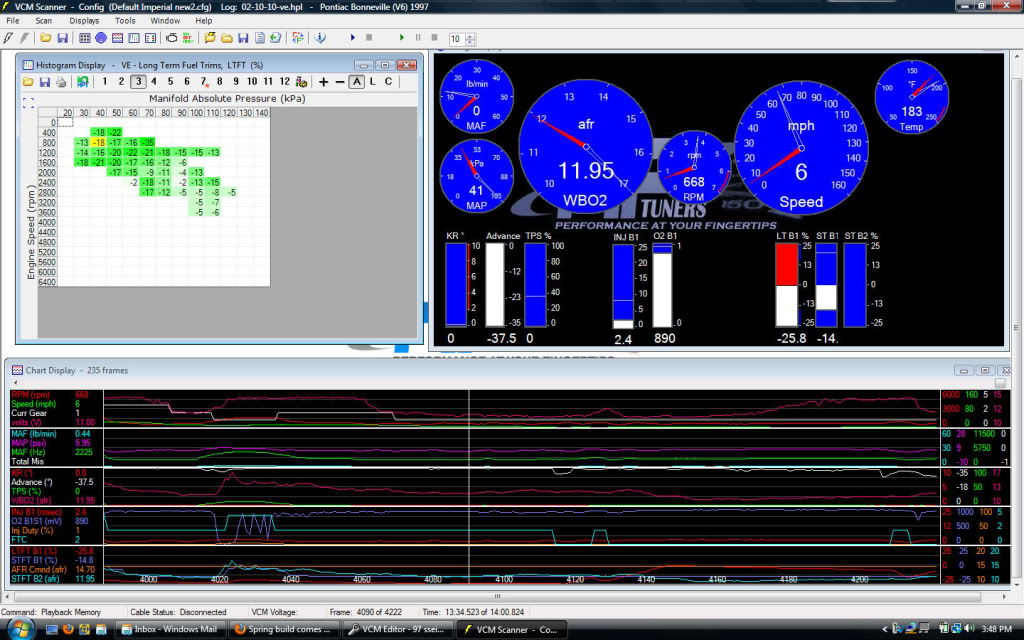This screenshot has width=1024, height=640.
Task: Click the VCM Scanner taskbar button
Action: point(512,630)
